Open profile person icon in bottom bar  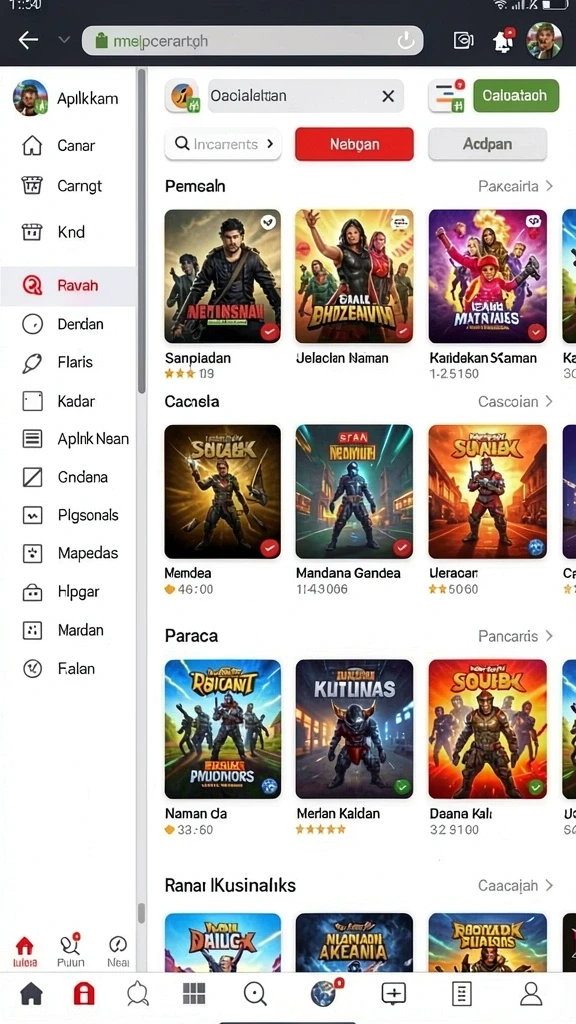click(531, 993)
